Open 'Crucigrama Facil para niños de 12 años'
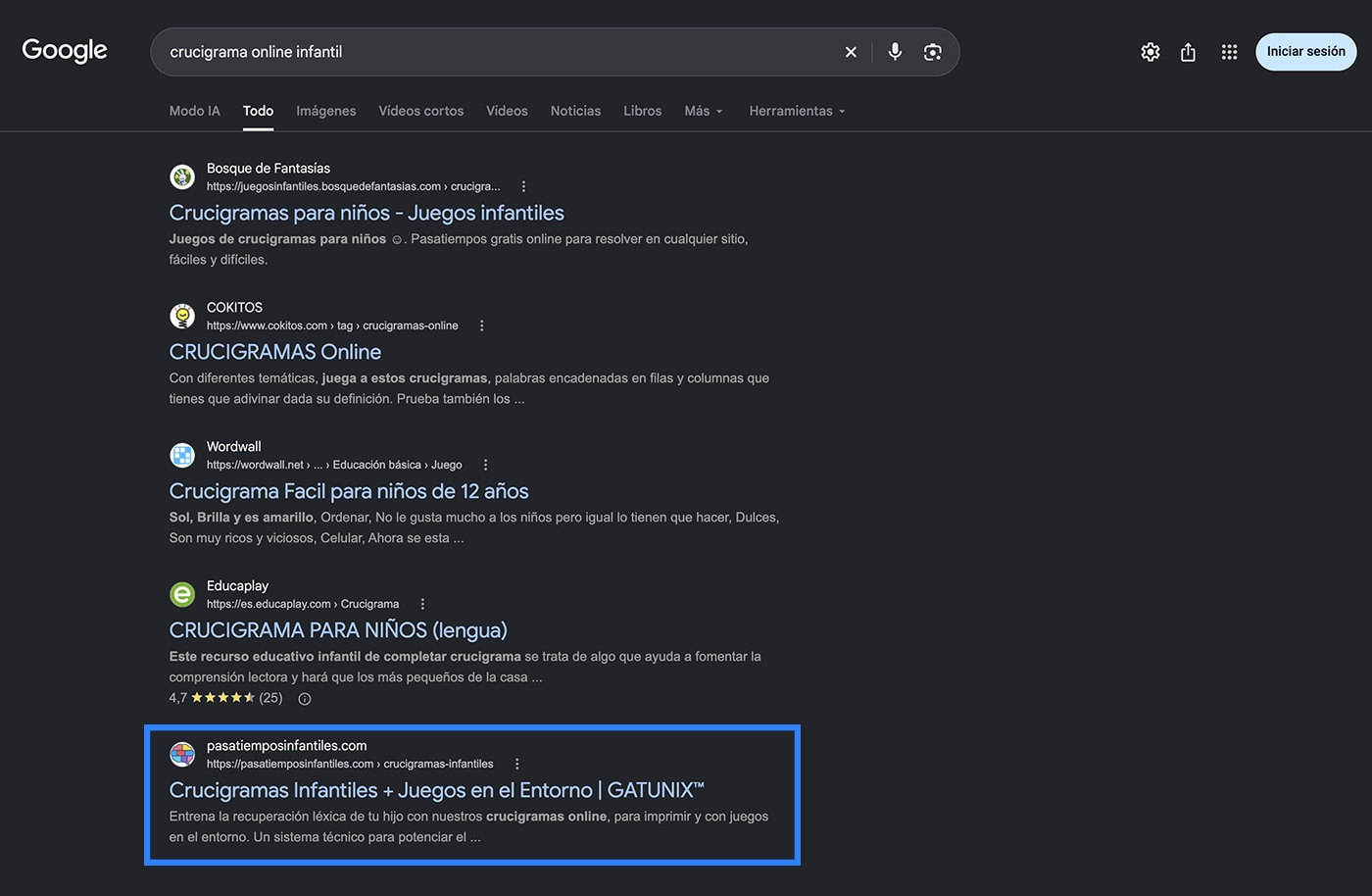The image size is (1372, 896). pos(349,491)
